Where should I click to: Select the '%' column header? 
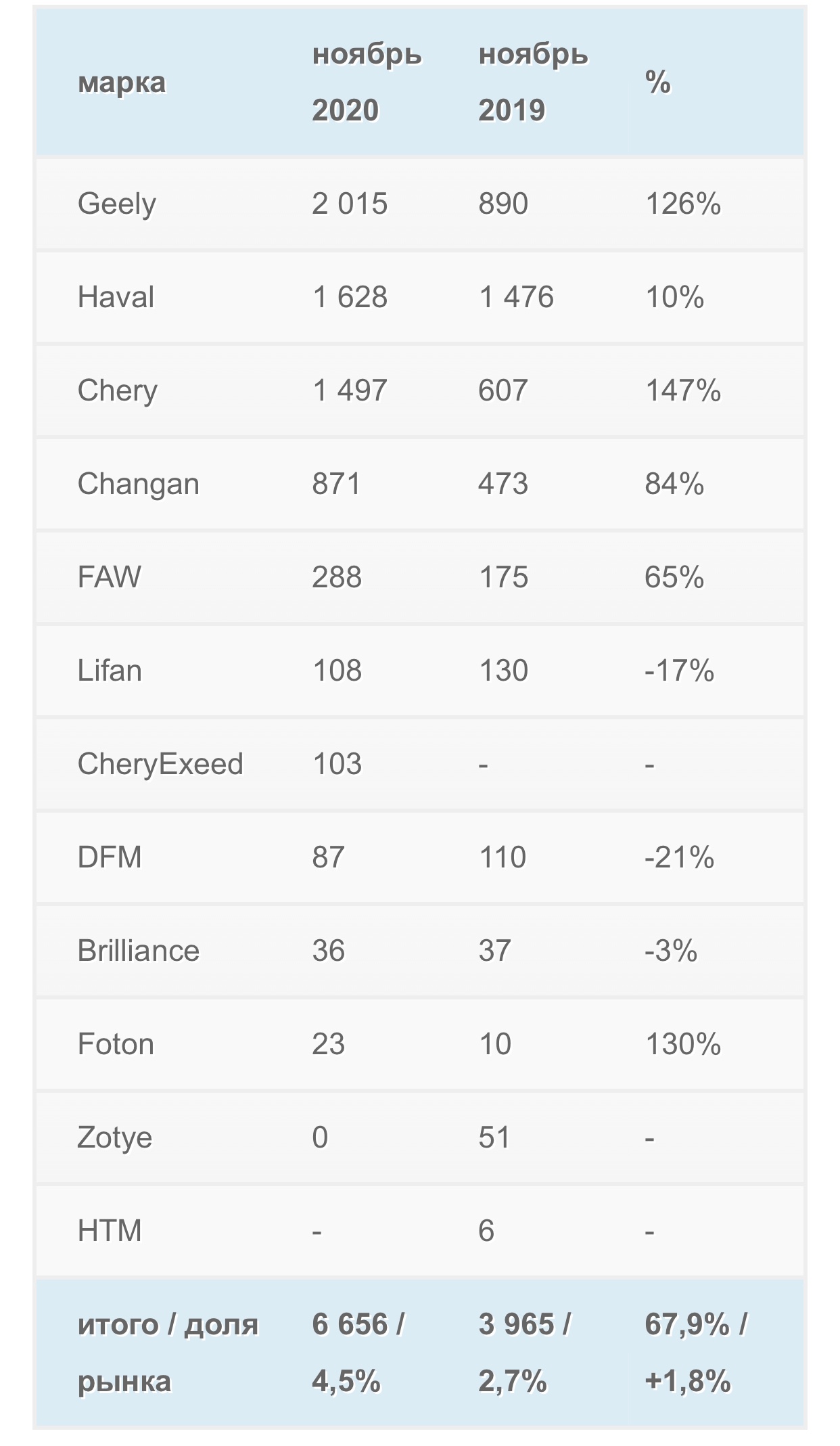(x=657, y=83)
